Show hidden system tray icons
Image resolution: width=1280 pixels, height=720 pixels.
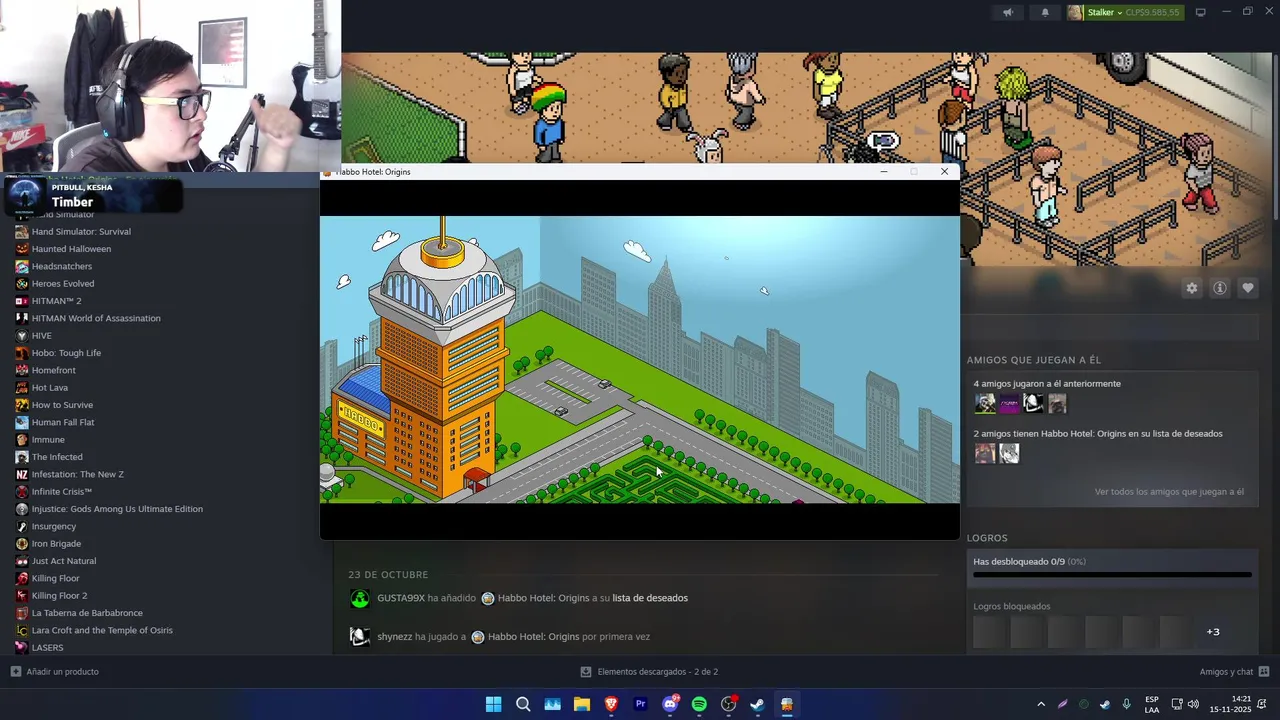1041,704
